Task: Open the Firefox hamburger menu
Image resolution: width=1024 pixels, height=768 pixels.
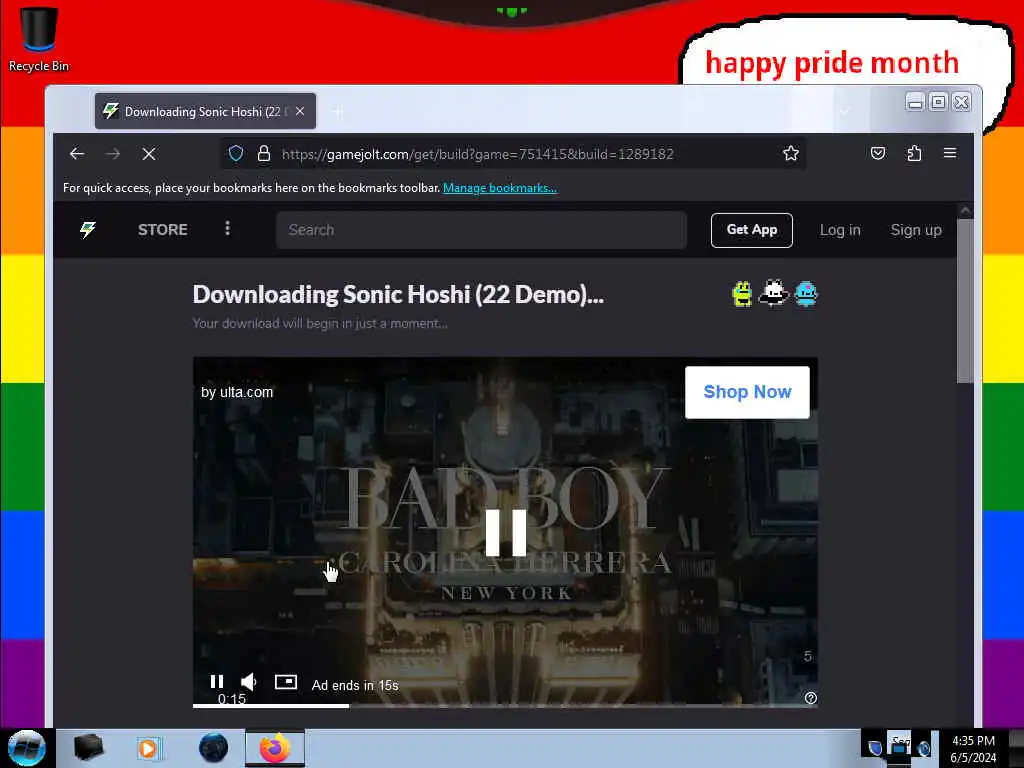Action: [950, 153]
